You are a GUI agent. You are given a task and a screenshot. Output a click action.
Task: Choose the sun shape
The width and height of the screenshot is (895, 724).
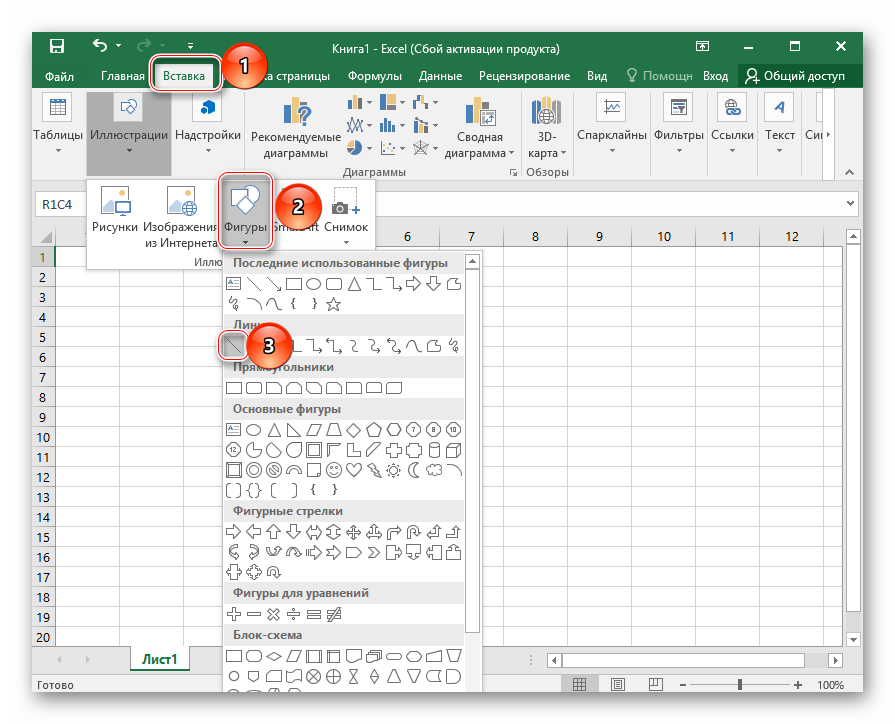point(394,470)
